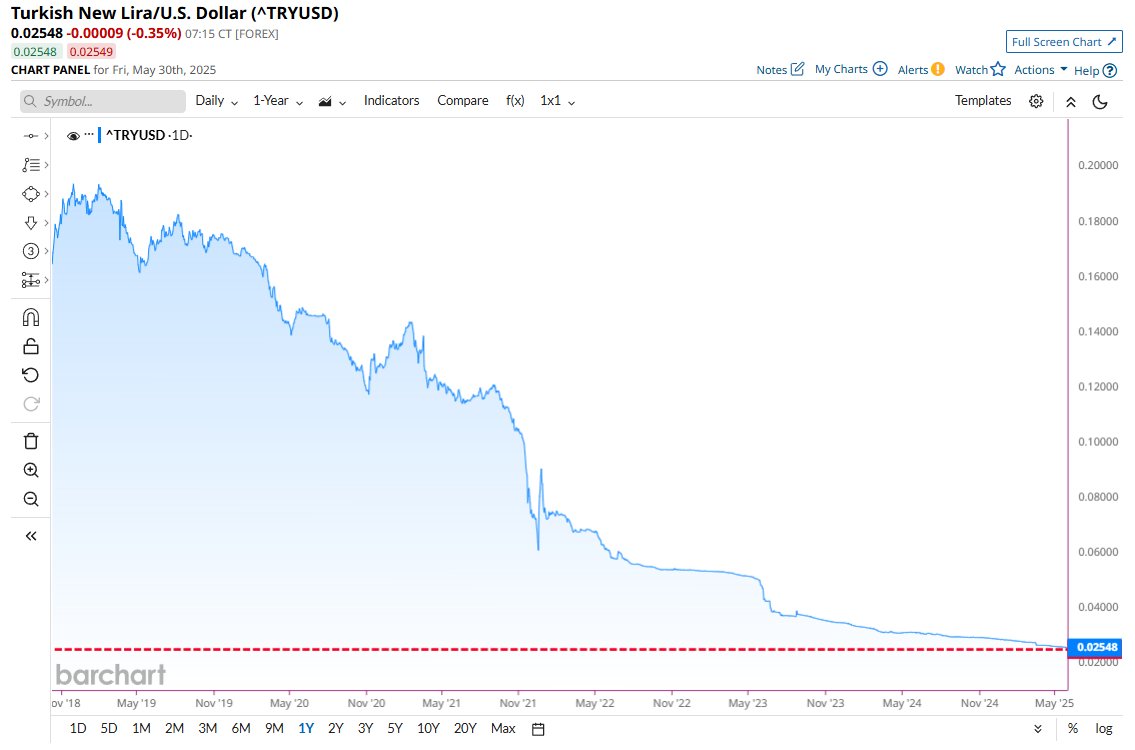Click the red ask price 0.02549
1135x750 pixels.
91,51
